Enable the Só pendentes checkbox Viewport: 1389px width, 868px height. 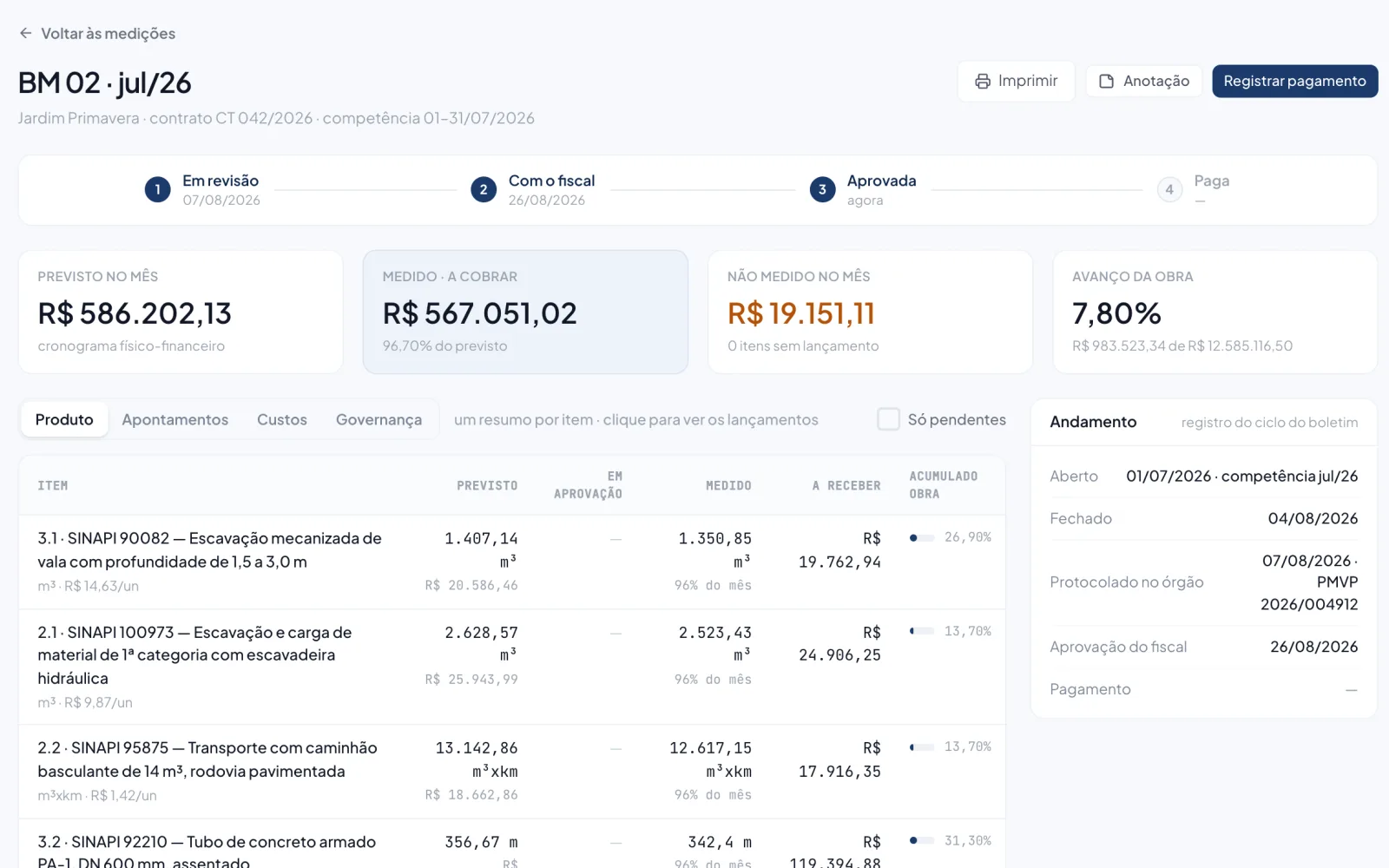(888, 419)
